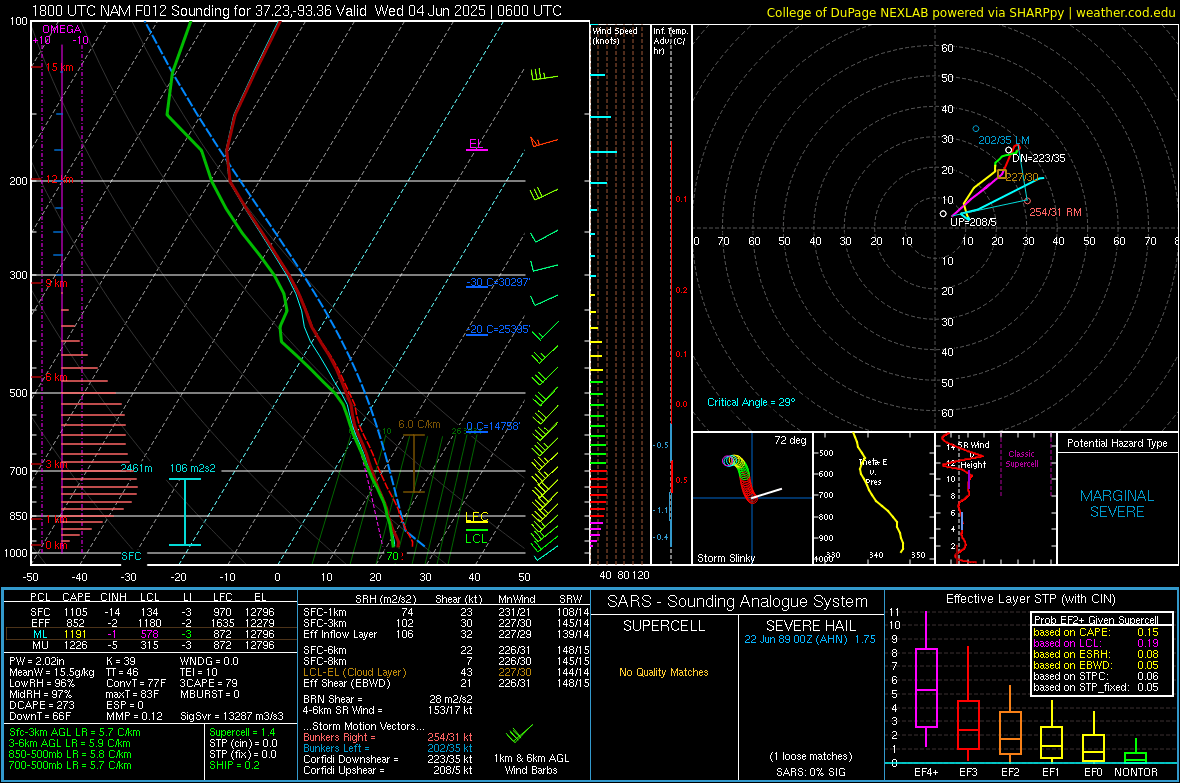The image size is (1180, 783).
Task: Click the Theta-E v. Pres label
Action: pos(873,471)
